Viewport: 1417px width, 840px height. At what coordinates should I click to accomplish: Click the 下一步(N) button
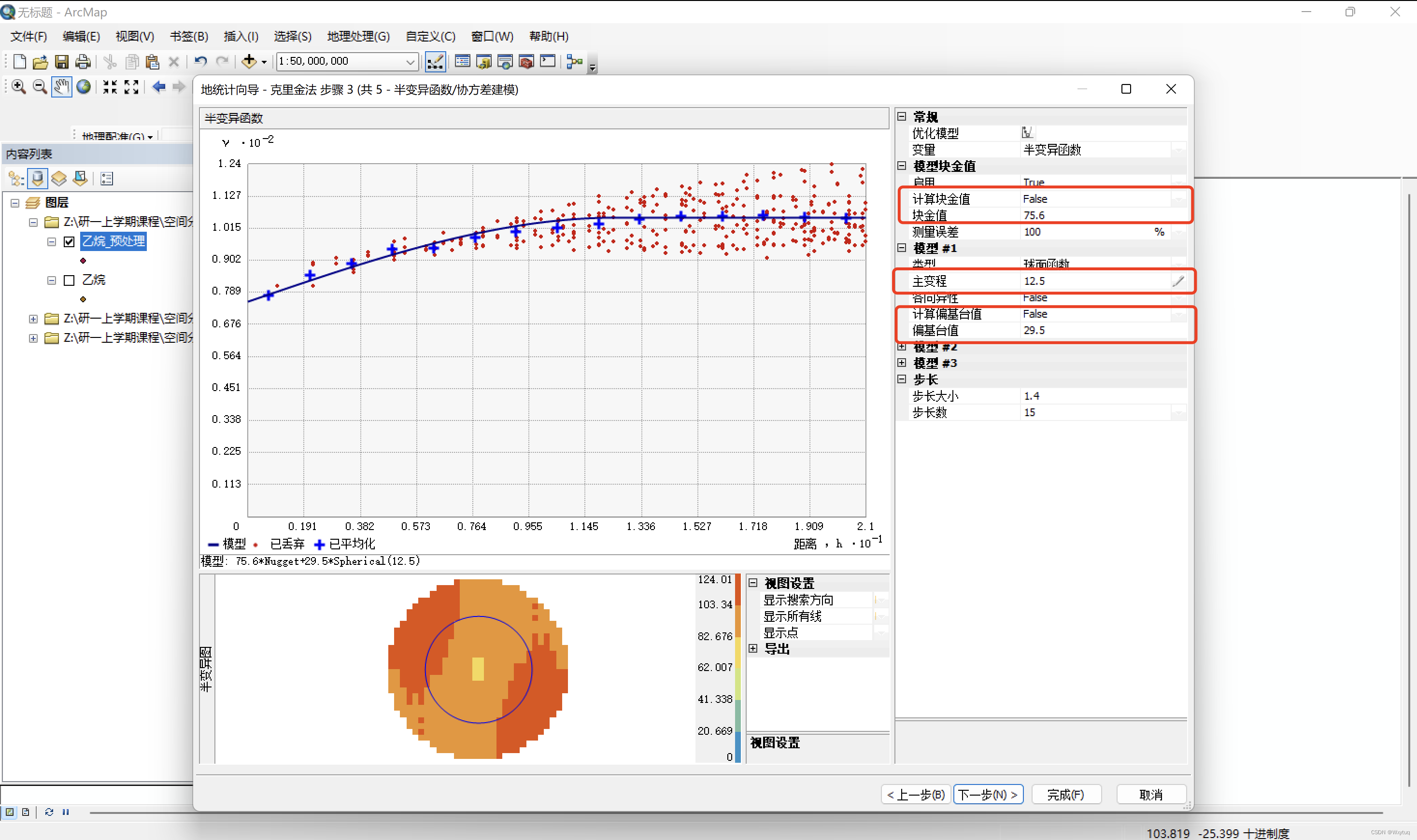pos(988,795)
